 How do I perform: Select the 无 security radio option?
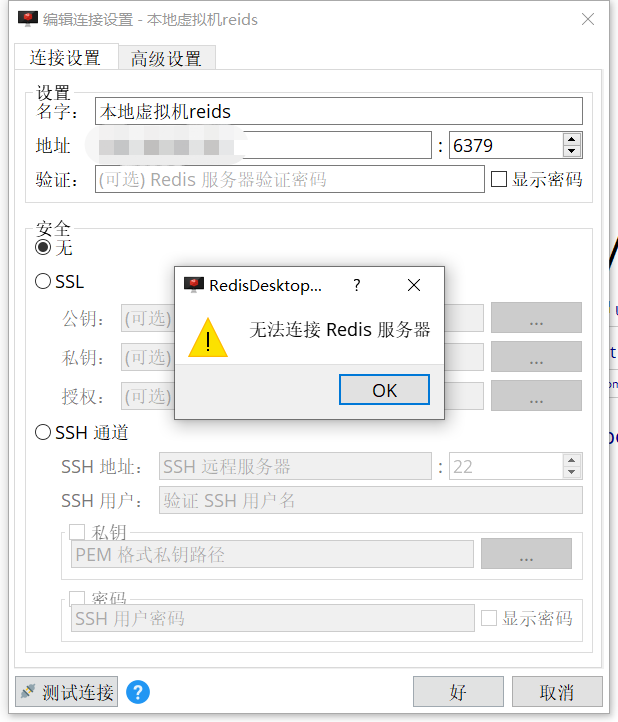(43, 247)
